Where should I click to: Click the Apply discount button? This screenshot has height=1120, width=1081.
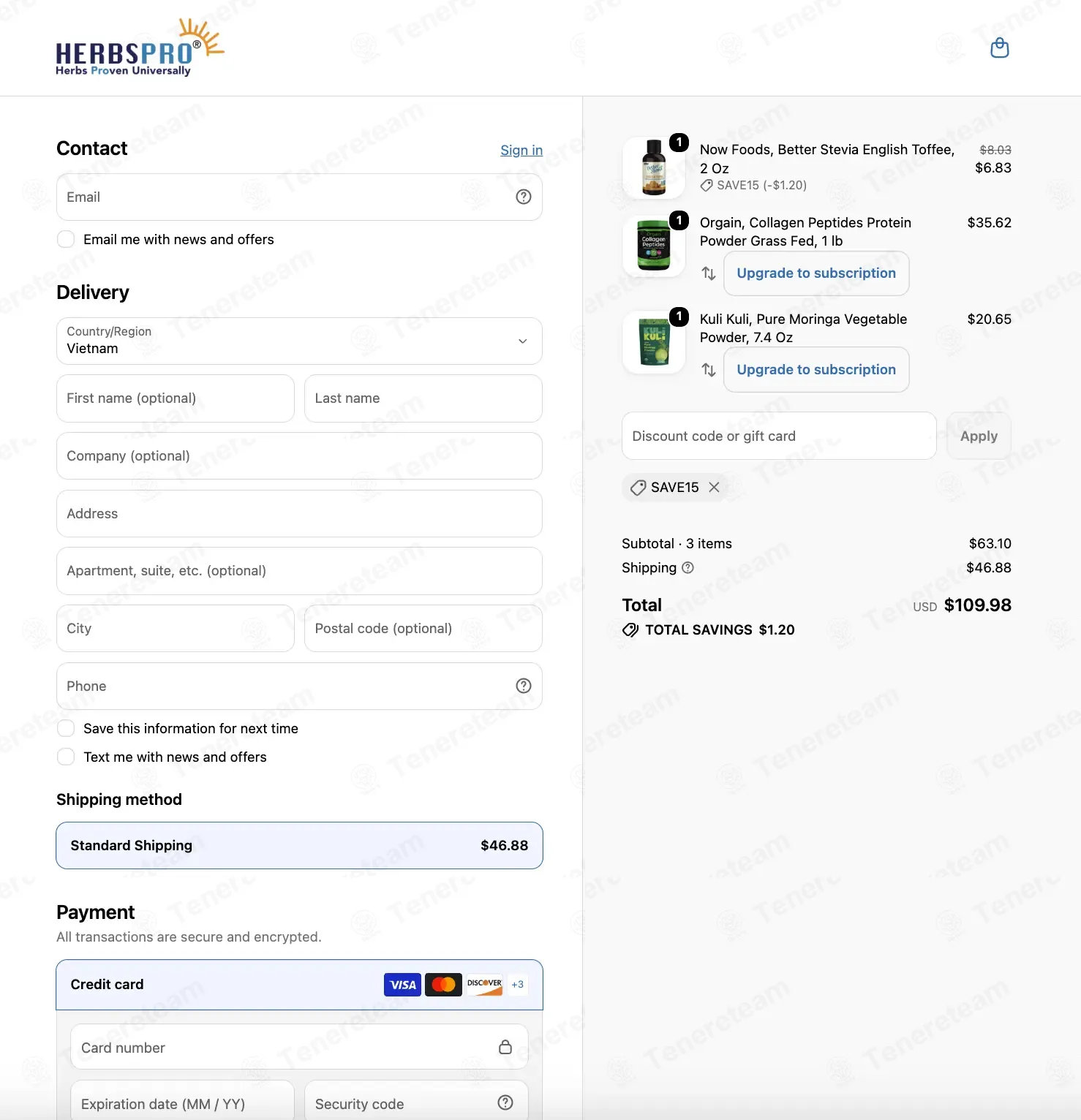coord(979,436)
